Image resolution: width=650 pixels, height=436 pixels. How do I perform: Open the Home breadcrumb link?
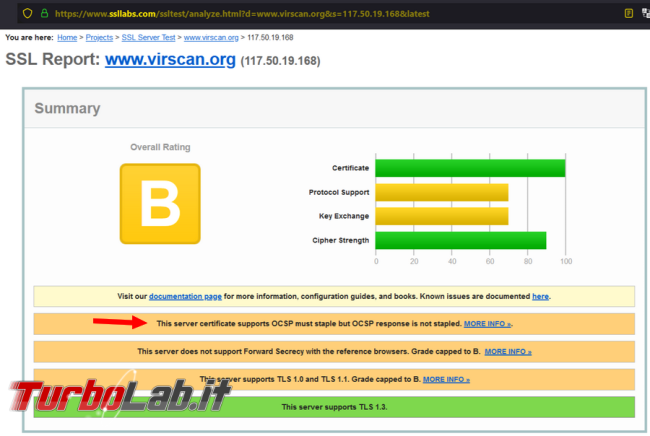tap(67, 37)
